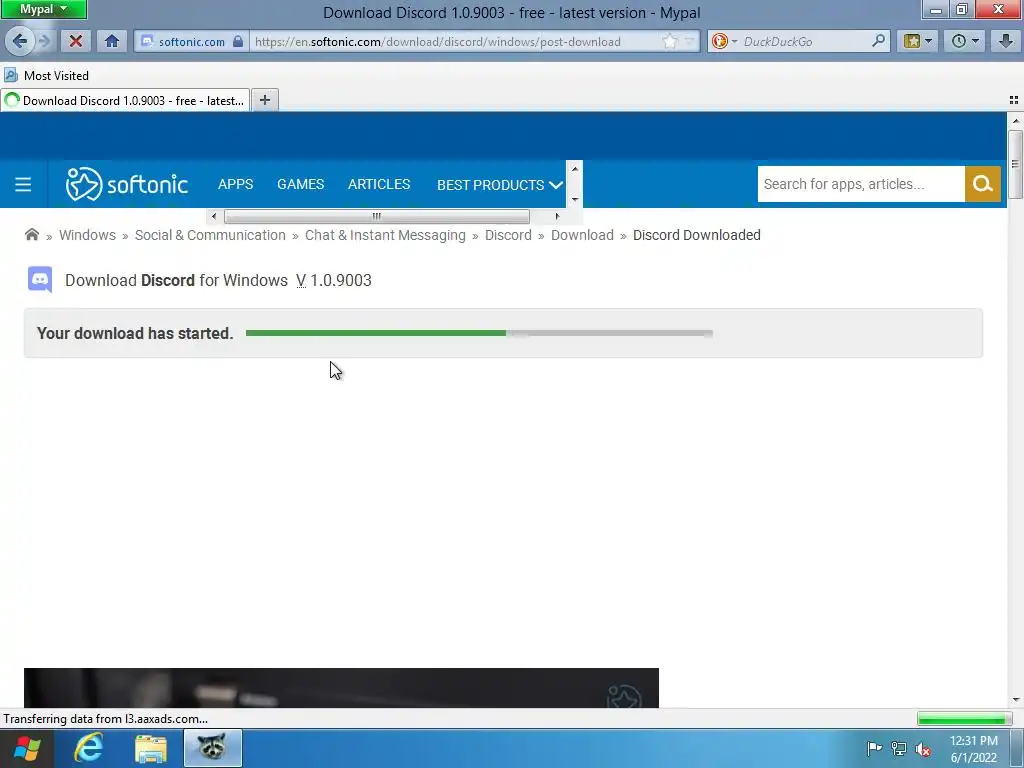Click the network tray icon
This screenshot has height=768, width=1024.
899,748
